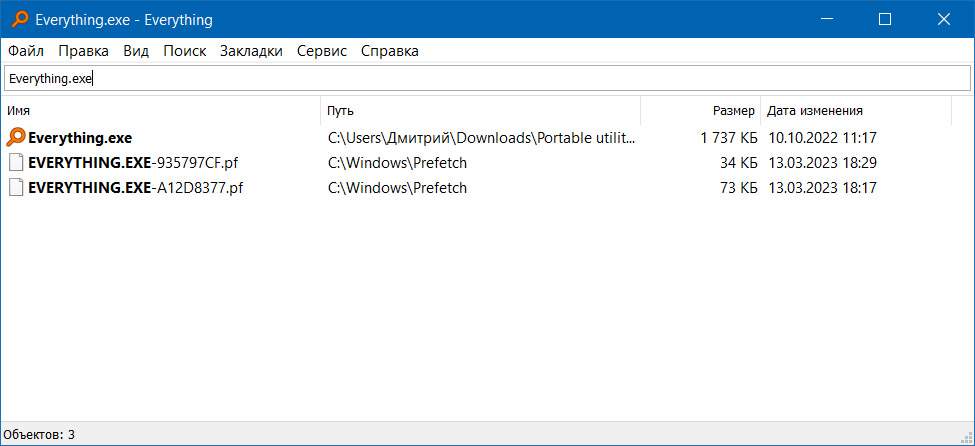
Task: Open the Закладки menu
Action: [251, 51]
